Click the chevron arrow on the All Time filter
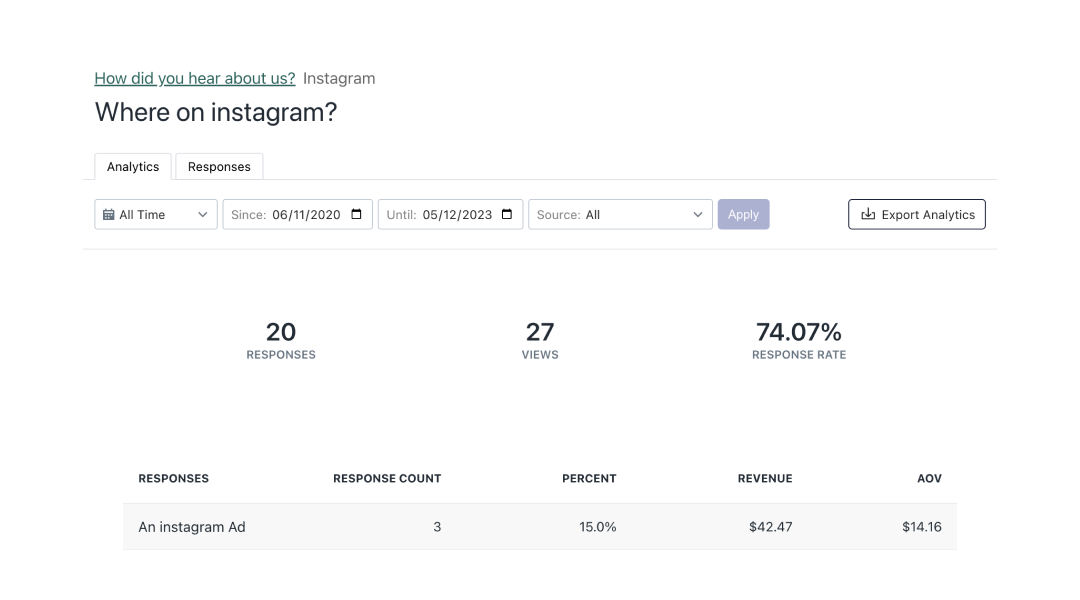 click(x=203, y=214)
